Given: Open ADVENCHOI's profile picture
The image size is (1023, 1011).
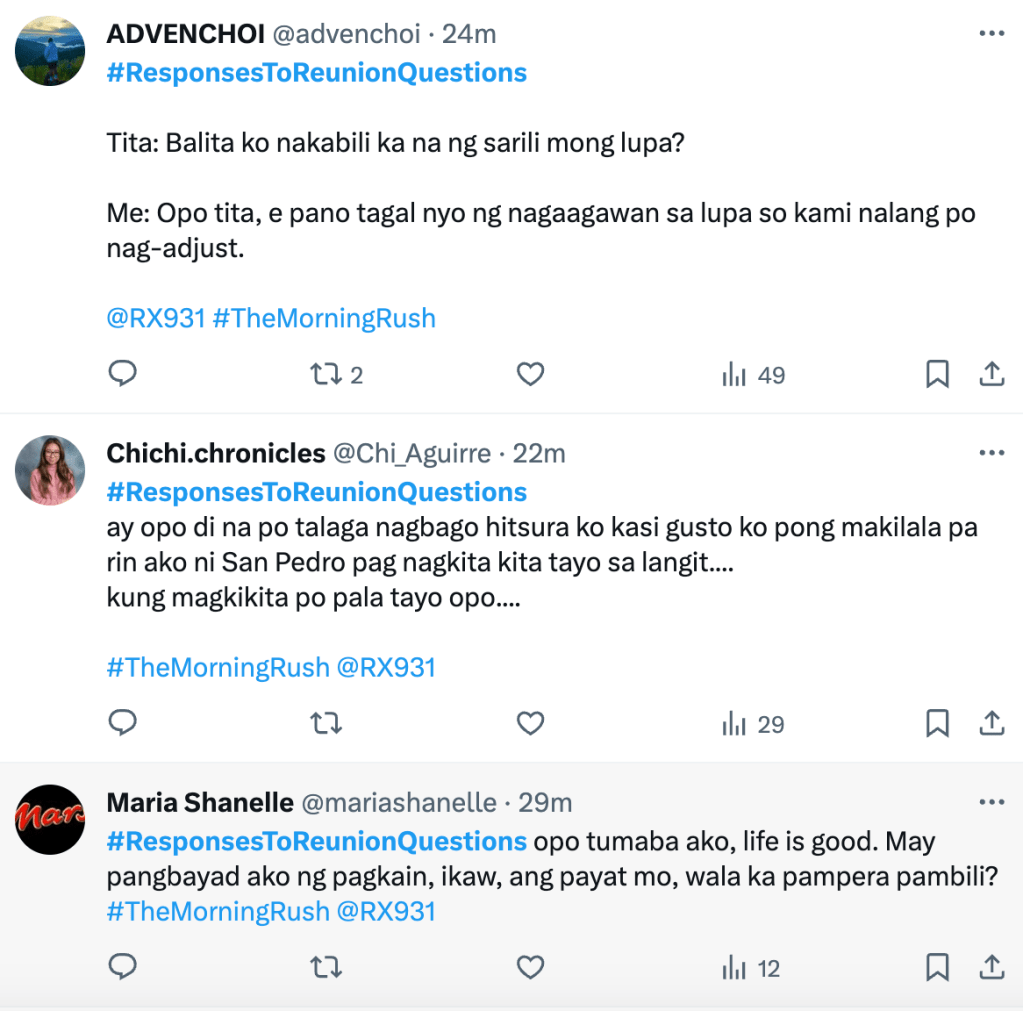Looking at the screenshot, I should [50, 51].
